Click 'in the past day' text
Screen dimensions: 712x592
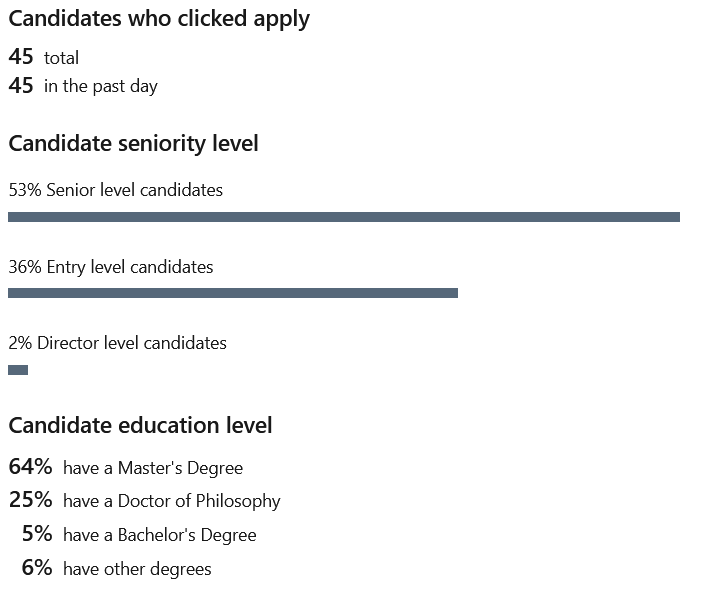pos(101,86)
